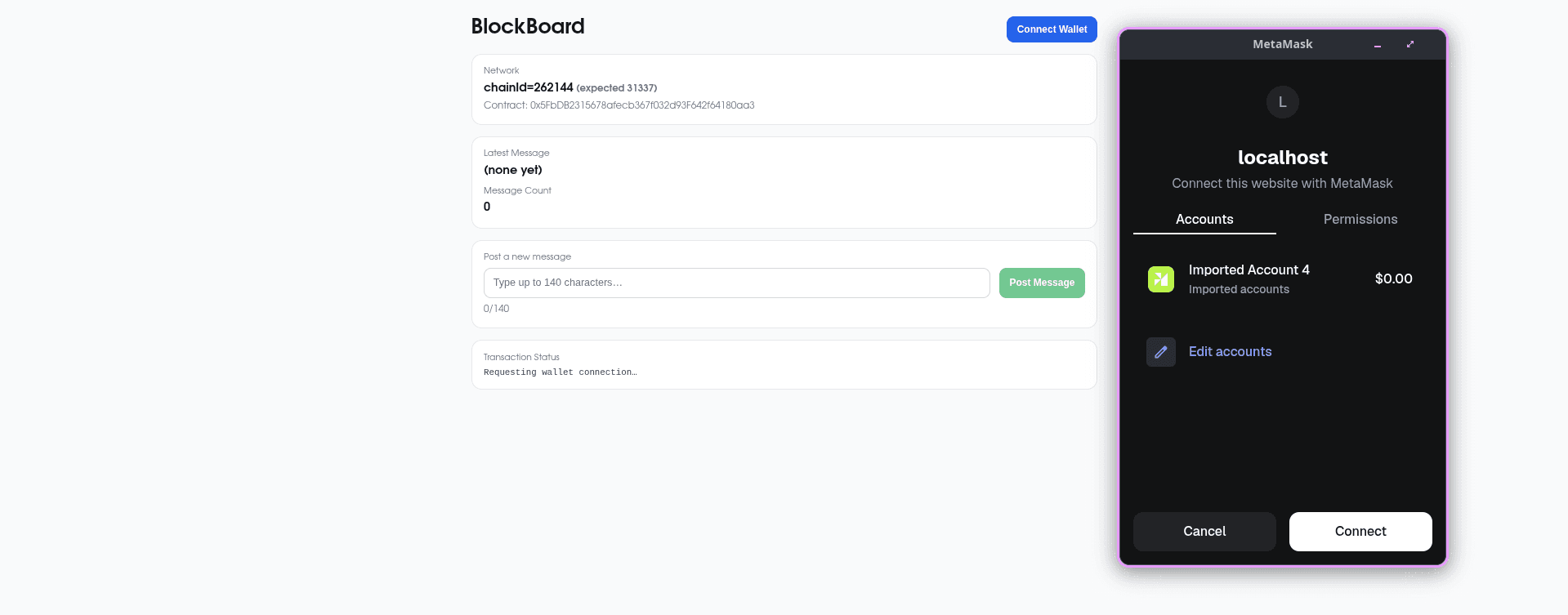The height and width of the screenshot is (615, 1568).
Task: Open the Edit accounts link
Action: pos(1230,352)
